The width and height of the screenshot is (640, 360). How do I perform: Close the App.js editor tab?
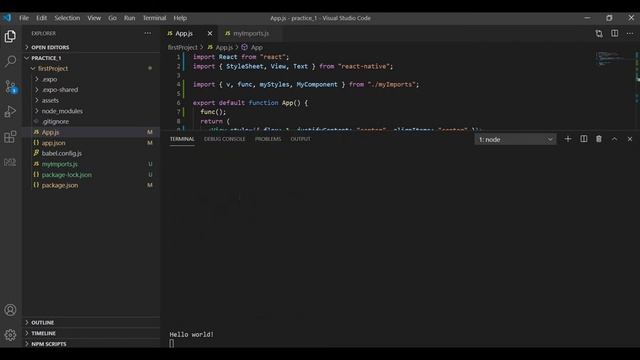point(210,33)
